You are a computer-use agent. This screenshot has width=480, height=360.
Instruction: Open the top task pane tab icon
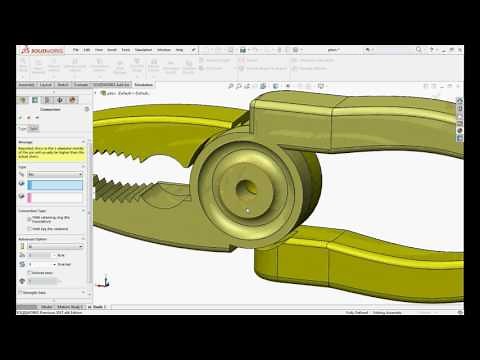click(460, 100)
